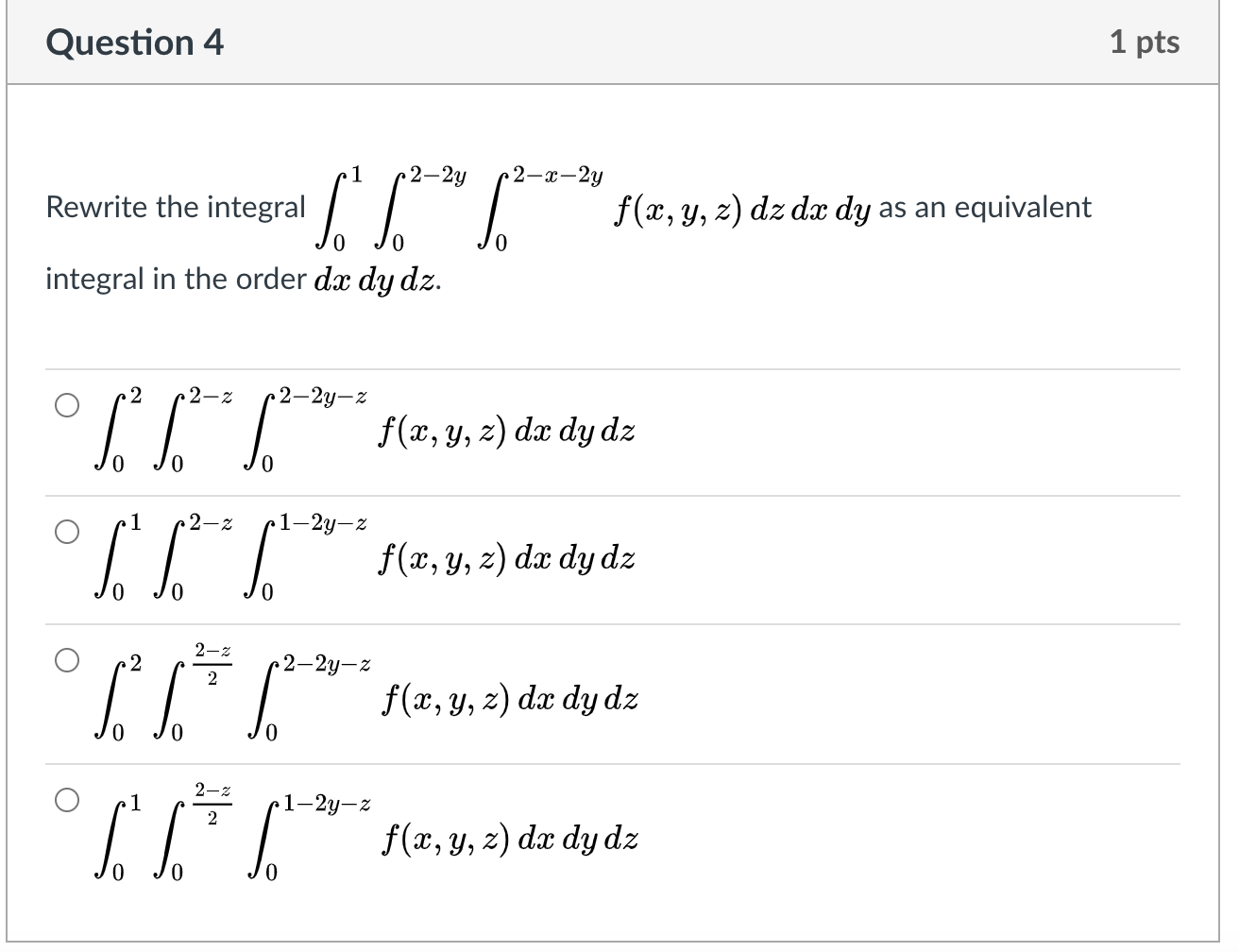The width and height of the screenshot is (1239, 952).
Task: Select the second answer option radio button
Action: pos(67,532)
